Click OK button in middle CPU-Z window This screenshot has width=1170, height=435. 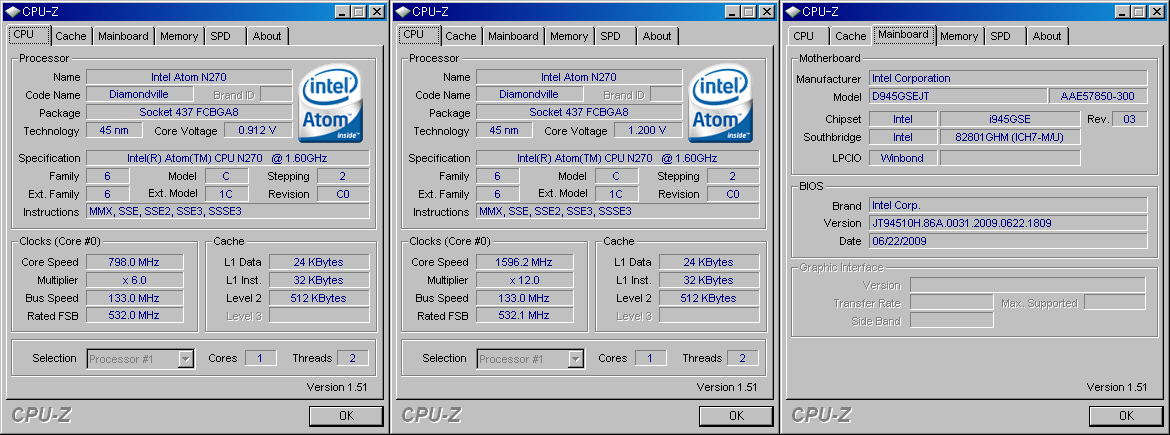tap(736, 416)
